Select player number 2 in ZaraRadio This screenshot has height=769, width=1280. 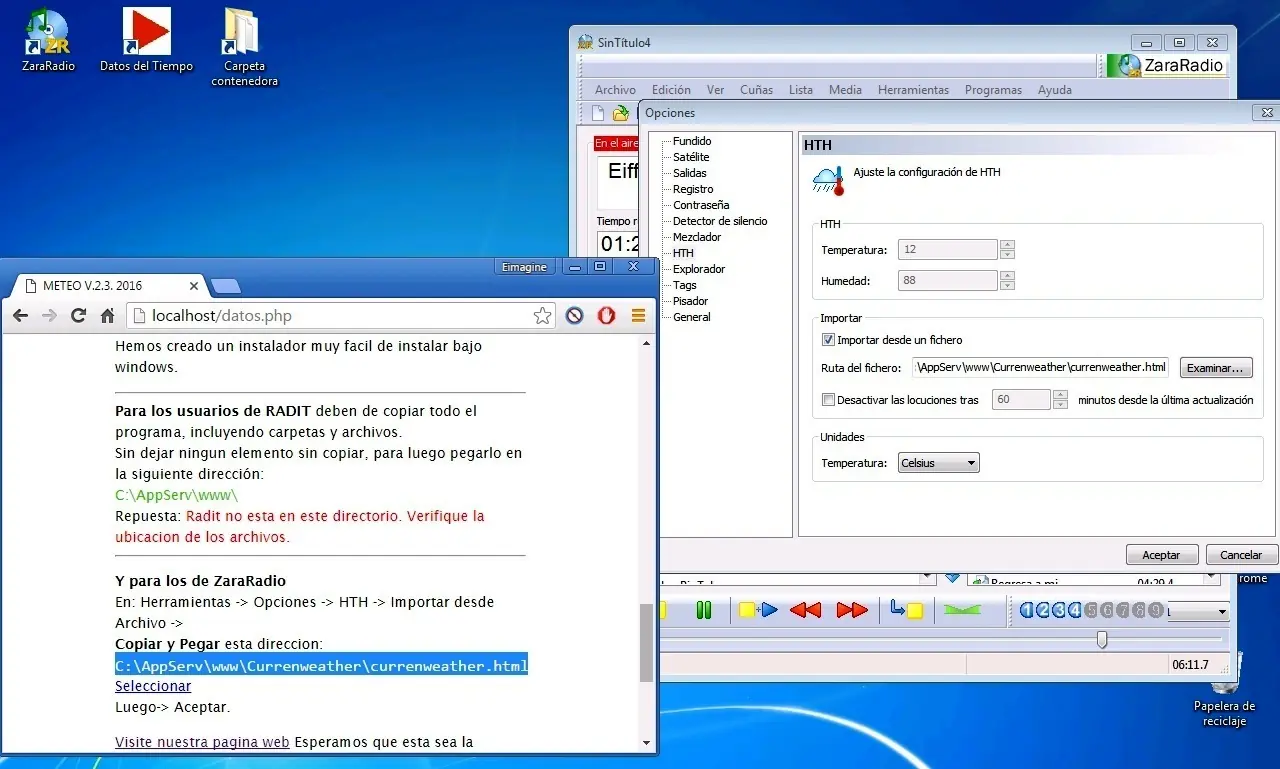click(x=1043, y=610)
